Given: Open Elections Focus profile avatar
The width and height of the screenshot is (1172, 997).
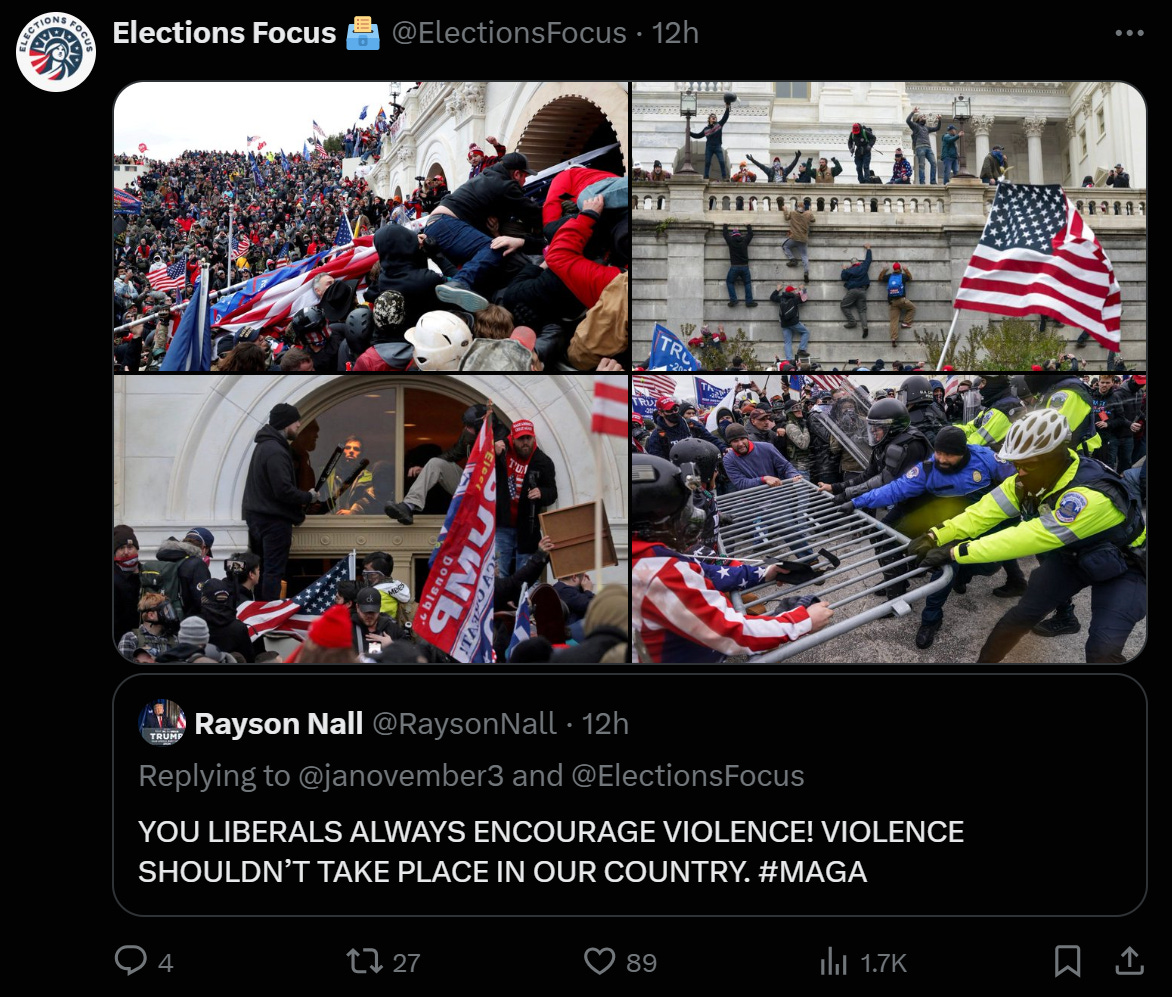Looking at the screenshot, I should pyautogui.click(x=56, y=52).
